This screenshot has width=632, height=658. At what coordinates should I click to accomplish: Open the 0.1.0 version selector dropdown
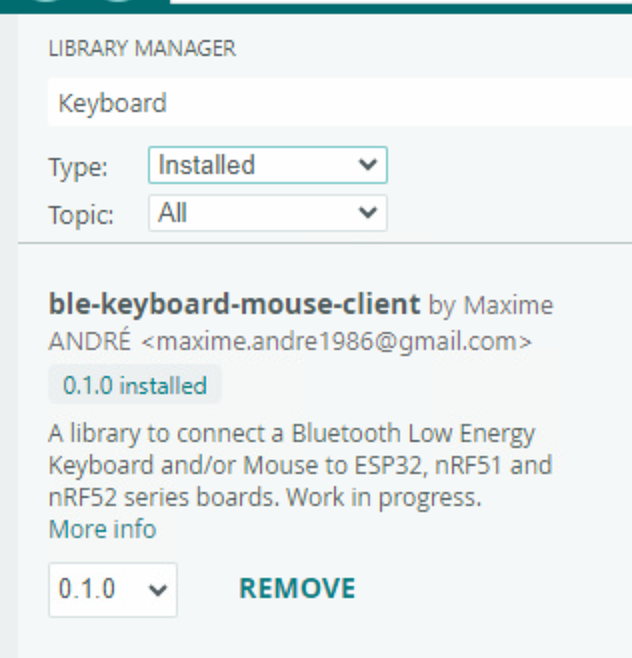pos(112,589)
